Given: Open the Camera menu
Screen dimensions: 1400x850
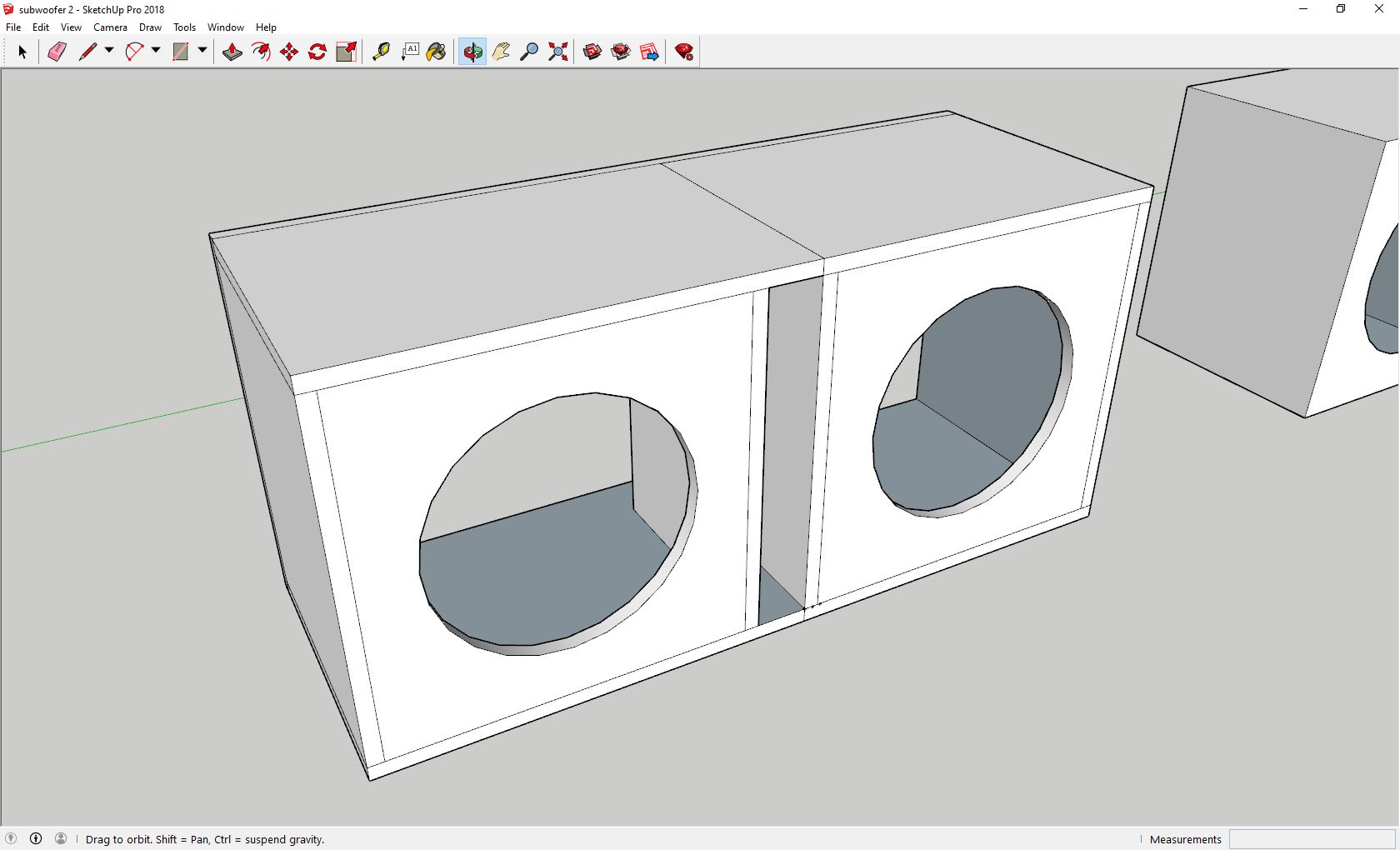Looking at the screenshot, I should [110, 27].
